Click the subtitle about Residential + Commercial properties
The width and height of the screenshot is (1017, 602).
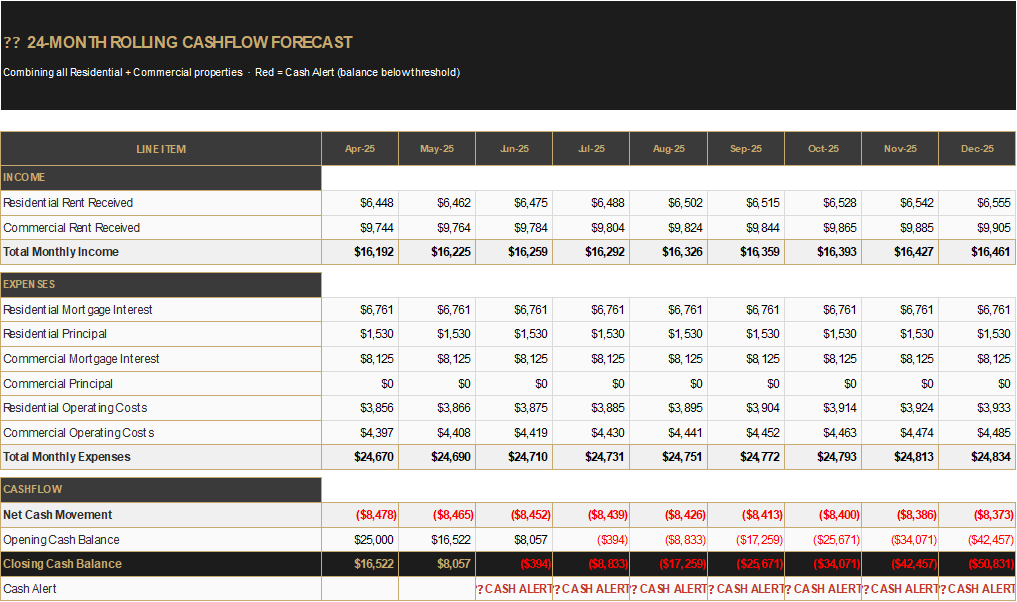tap(232, 72)
